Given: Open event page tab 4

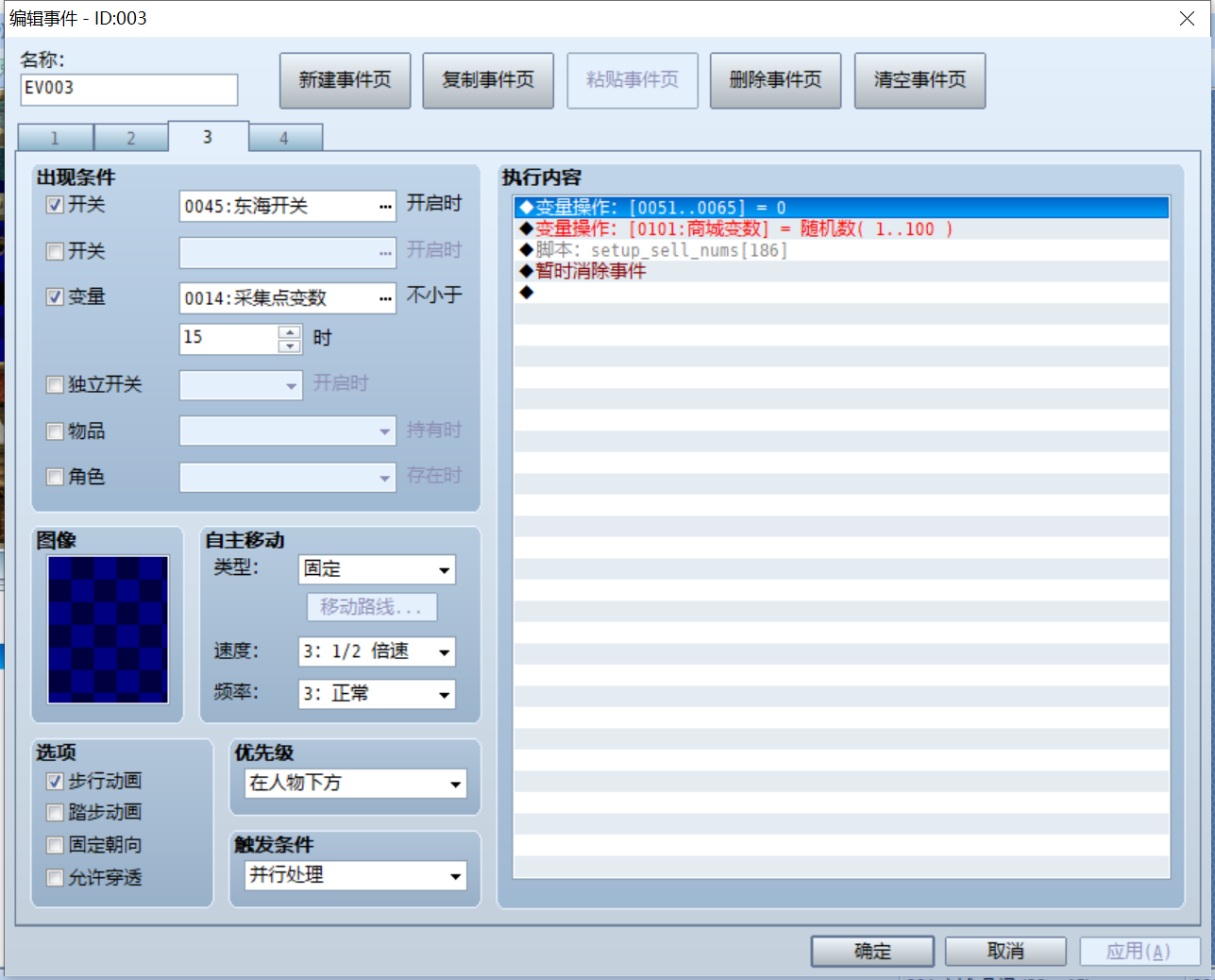Looking at the screenshot, I should tap(284, 138).
